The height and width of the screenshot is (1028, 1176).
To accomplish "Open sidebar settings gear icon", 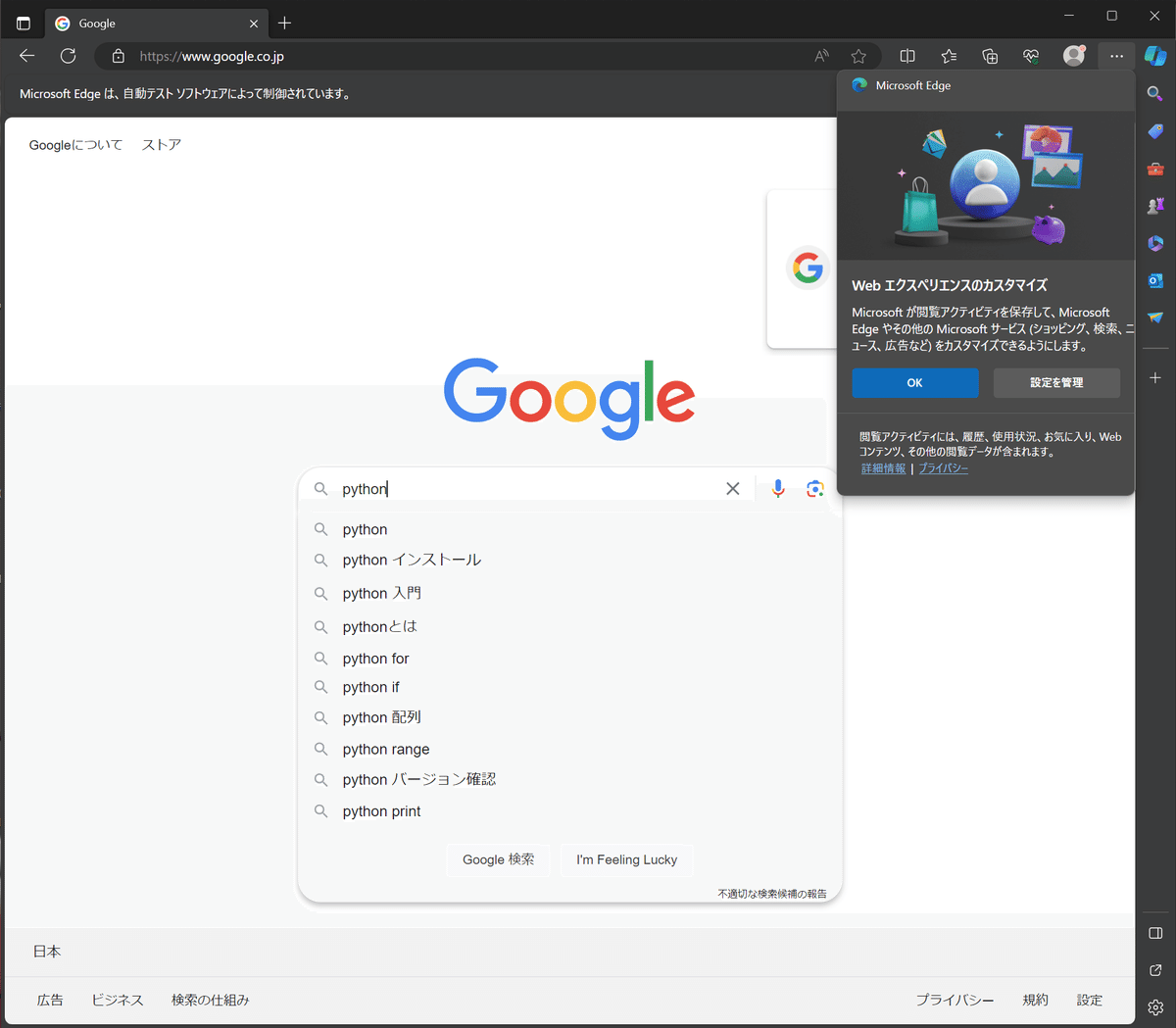I will click(1155, 1007).
